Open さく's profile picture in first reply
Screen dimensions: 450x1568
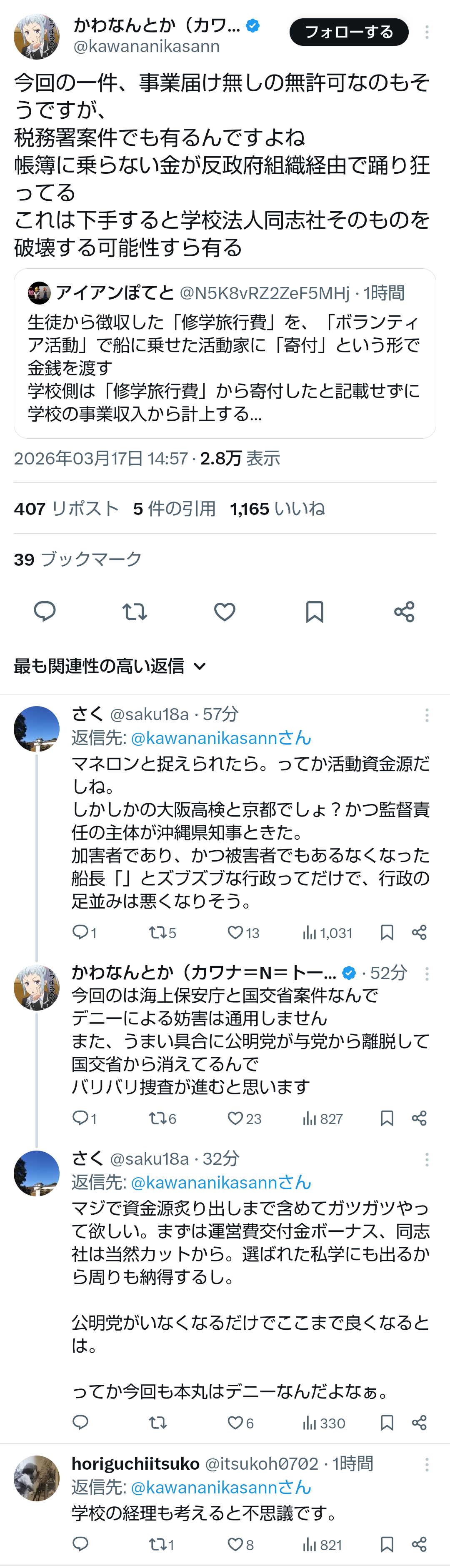click(37, 729)
